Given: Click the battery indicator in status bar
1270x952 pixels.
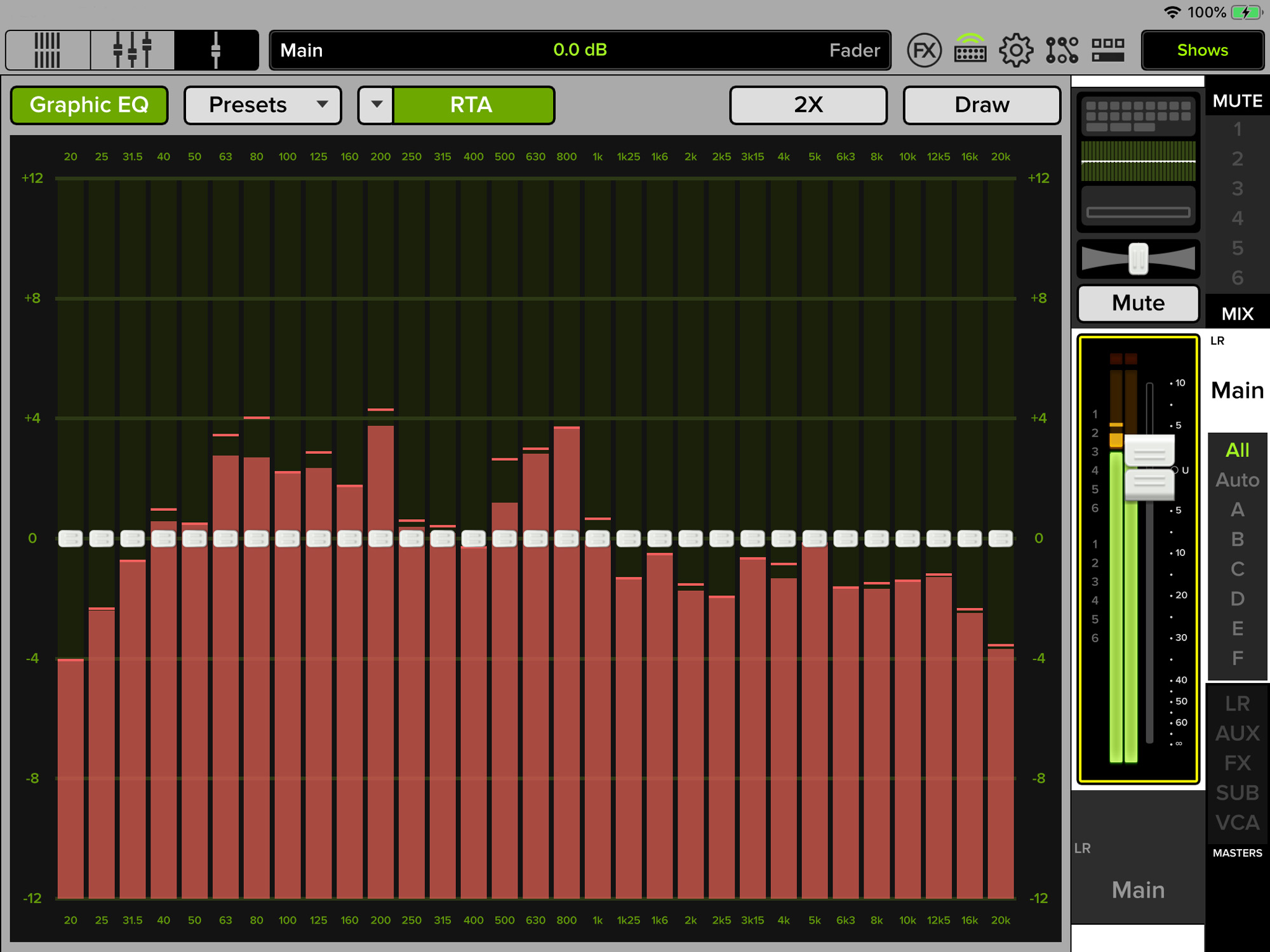Looking at the screenshot, I should click(x=1246, y=13).
